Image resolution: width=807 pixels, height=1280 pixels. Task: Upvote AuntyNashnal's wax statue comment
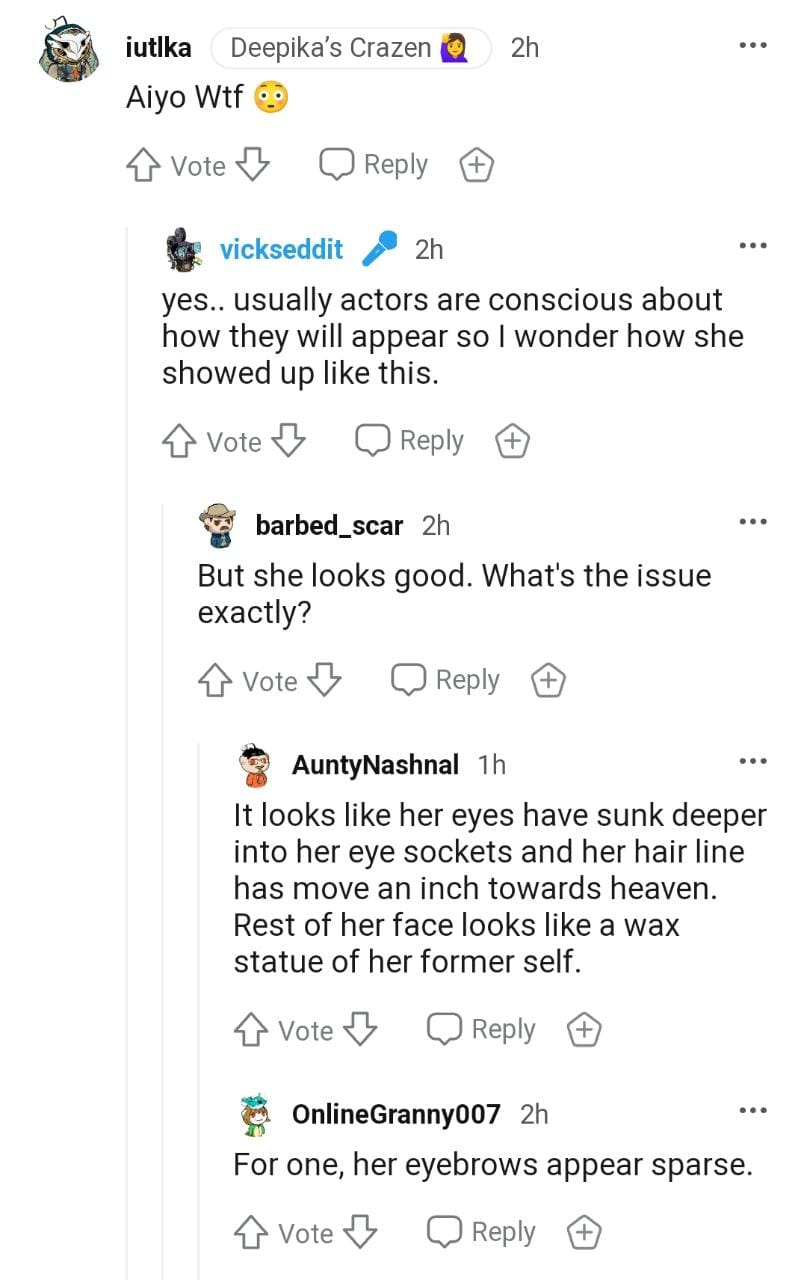click(x=252, y=1030)
